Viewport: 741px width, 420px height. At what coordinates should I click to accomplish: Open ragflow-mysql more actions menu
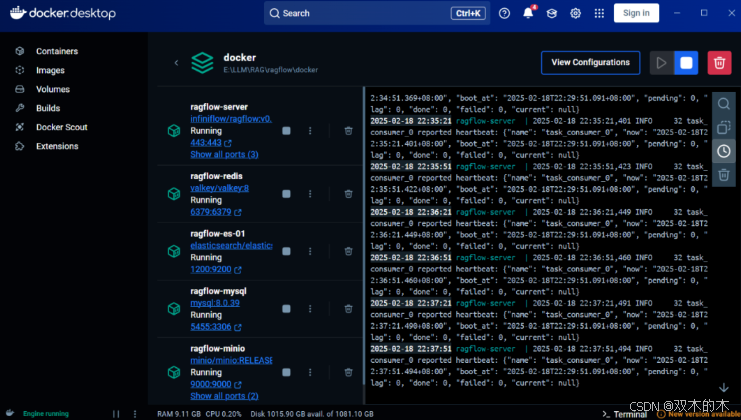(x=310, y=309)
